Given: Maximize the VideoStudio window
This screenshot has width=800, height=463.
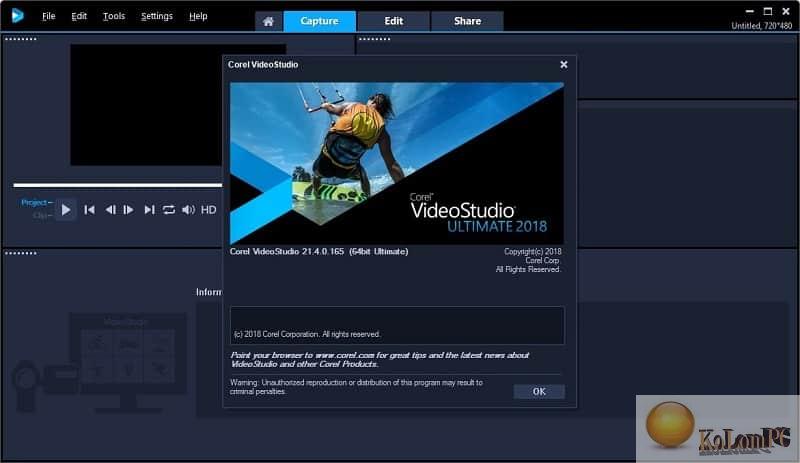Looking at the screenshot, I should 767,11.
